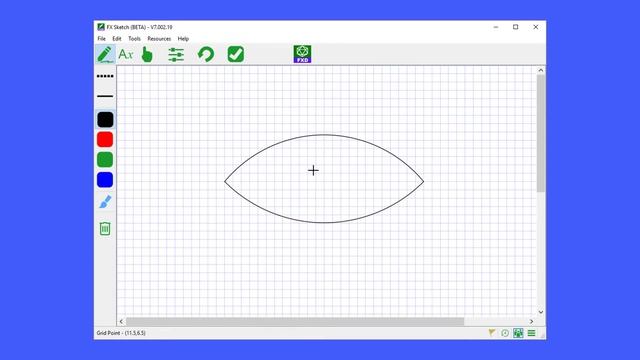640x360 pixels.
Task: Click the horizontal scrollbar right arrow
Action: tap(531, 321)
